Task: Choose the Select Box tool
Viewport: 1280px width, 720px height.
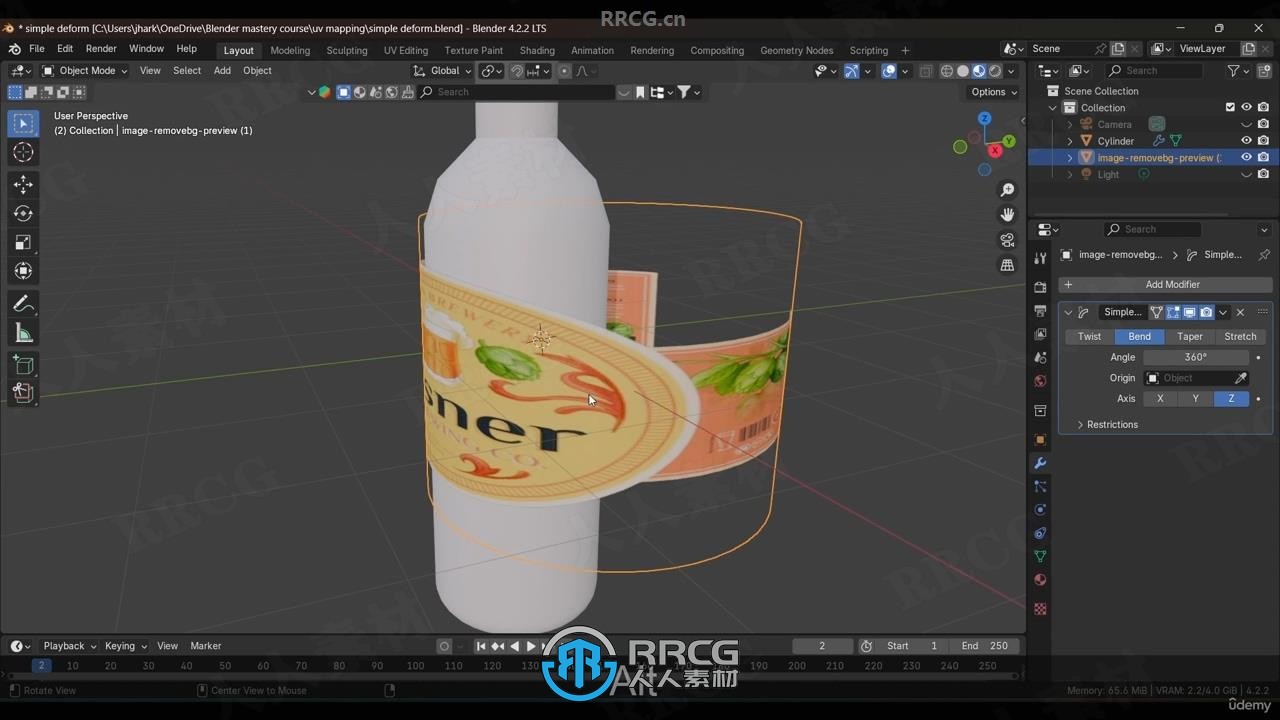Action: pyautogui.click(x=23, y=123)
